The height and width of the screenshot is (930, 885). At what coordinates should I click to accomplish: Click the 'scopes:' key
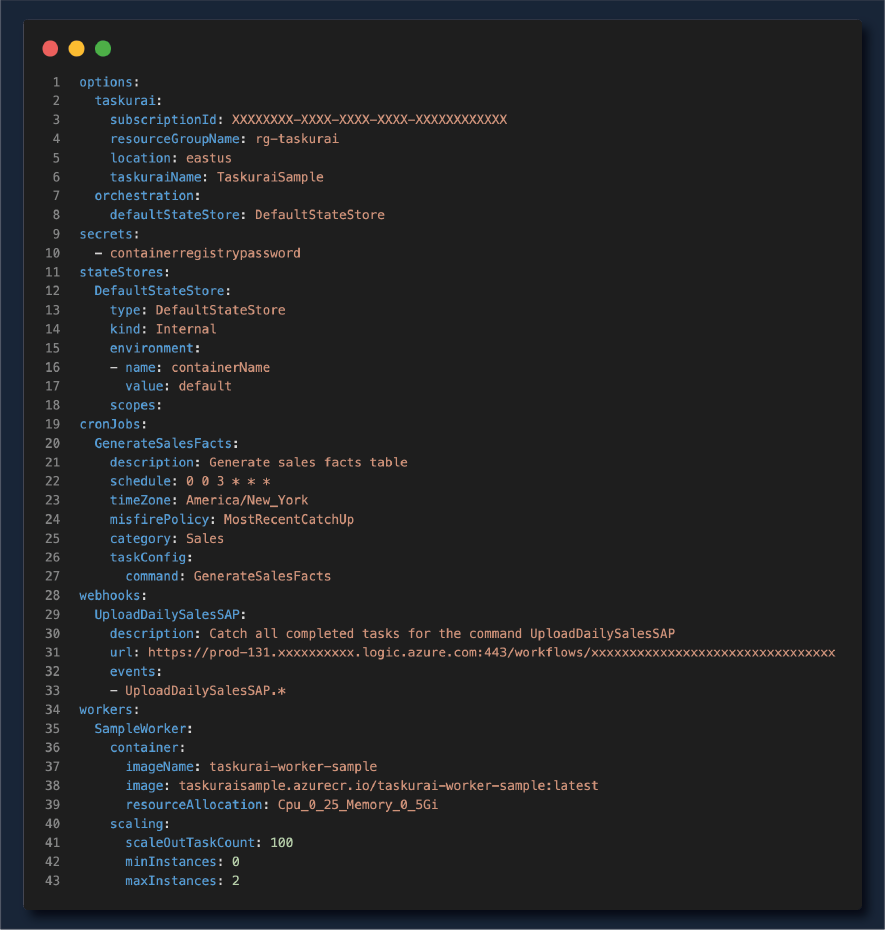(136, 405)
